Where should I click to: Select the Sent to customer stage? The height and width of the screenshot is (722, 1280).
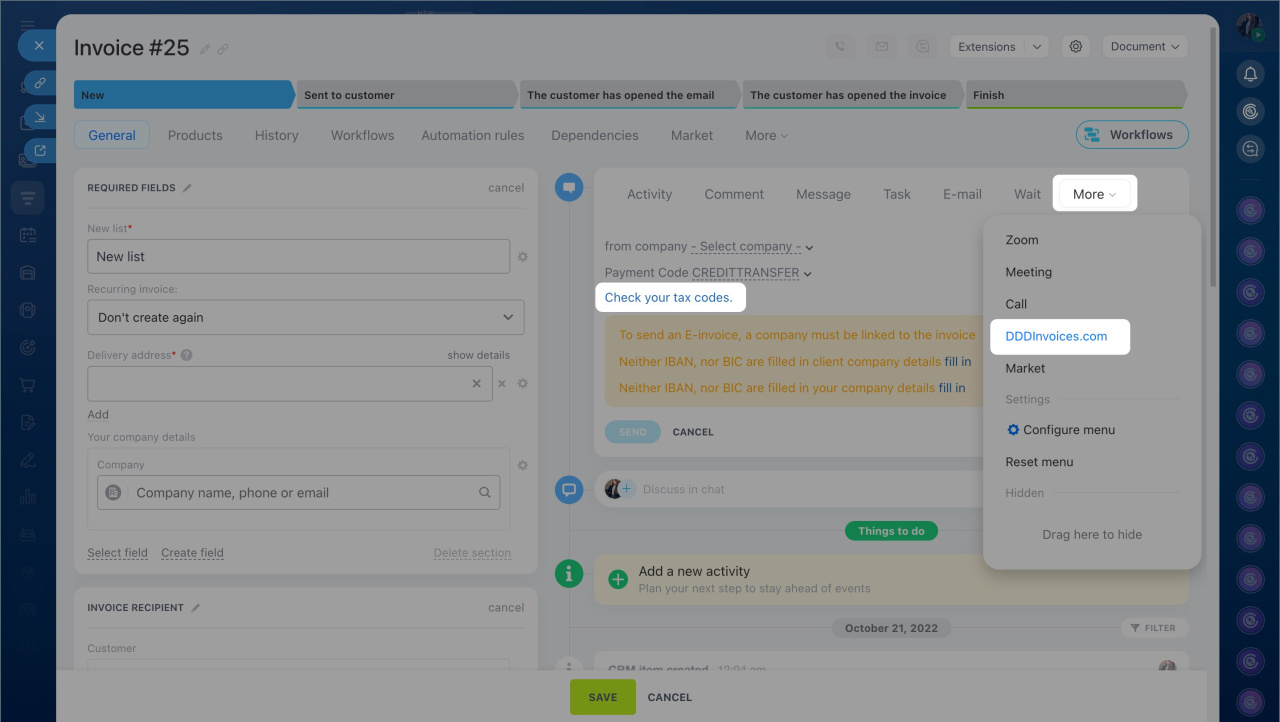tap(405, 95)
